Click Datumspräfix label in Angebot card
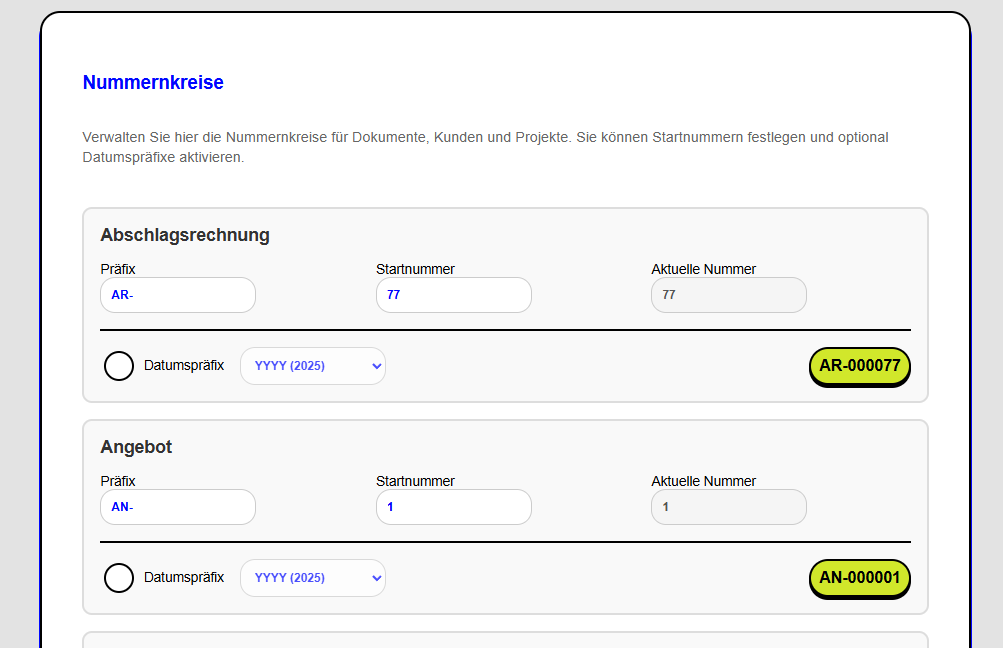 click(x=184, y=578)
